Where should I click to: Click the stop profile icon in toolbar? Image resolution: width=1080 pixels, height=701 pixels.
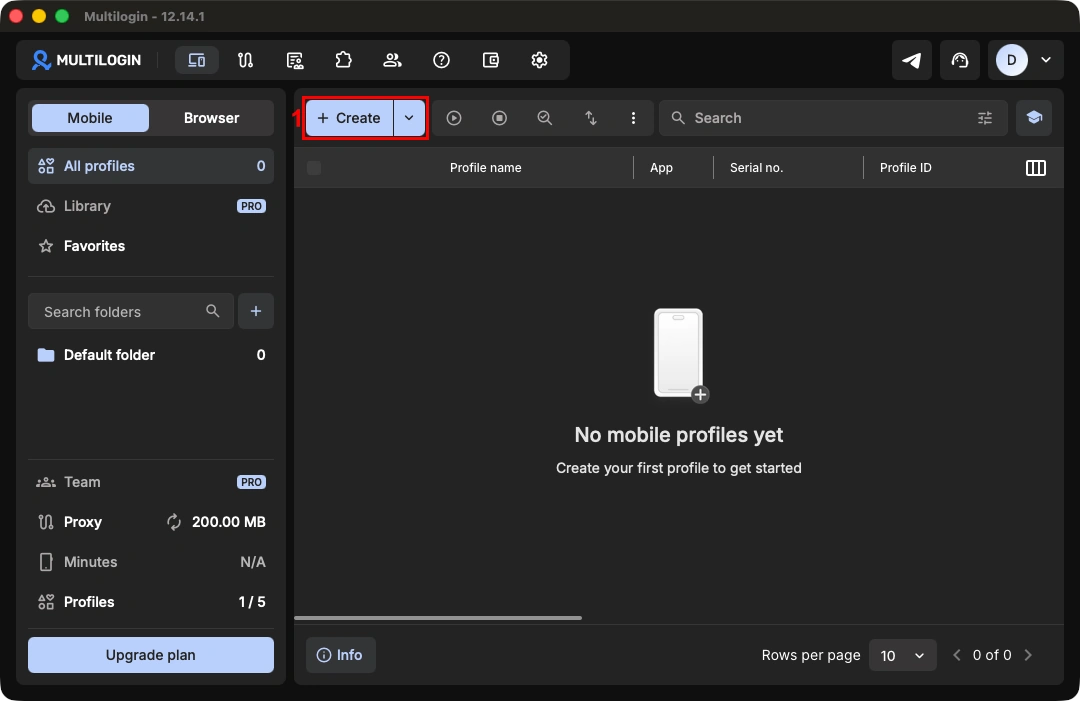click(499, 118)
